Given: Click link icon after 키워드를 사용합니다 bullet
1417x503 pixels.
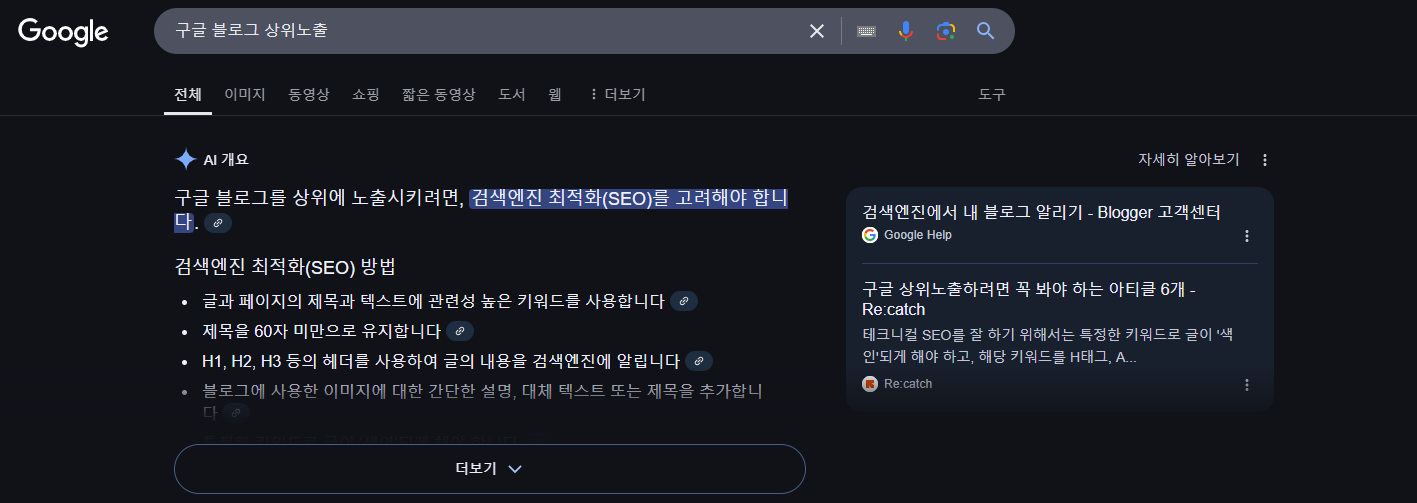Looking at the screenshot, I should 684,301.
